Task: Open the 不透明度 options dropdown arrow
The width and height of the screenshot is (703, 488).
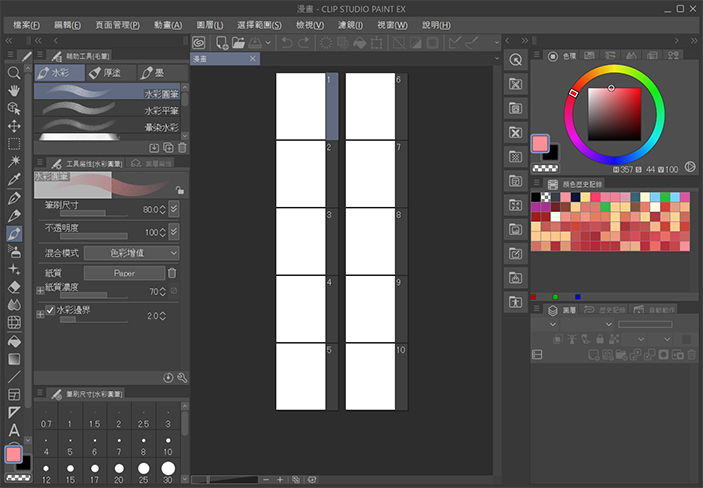Action: pyautogui.click(x=173, y=232)
